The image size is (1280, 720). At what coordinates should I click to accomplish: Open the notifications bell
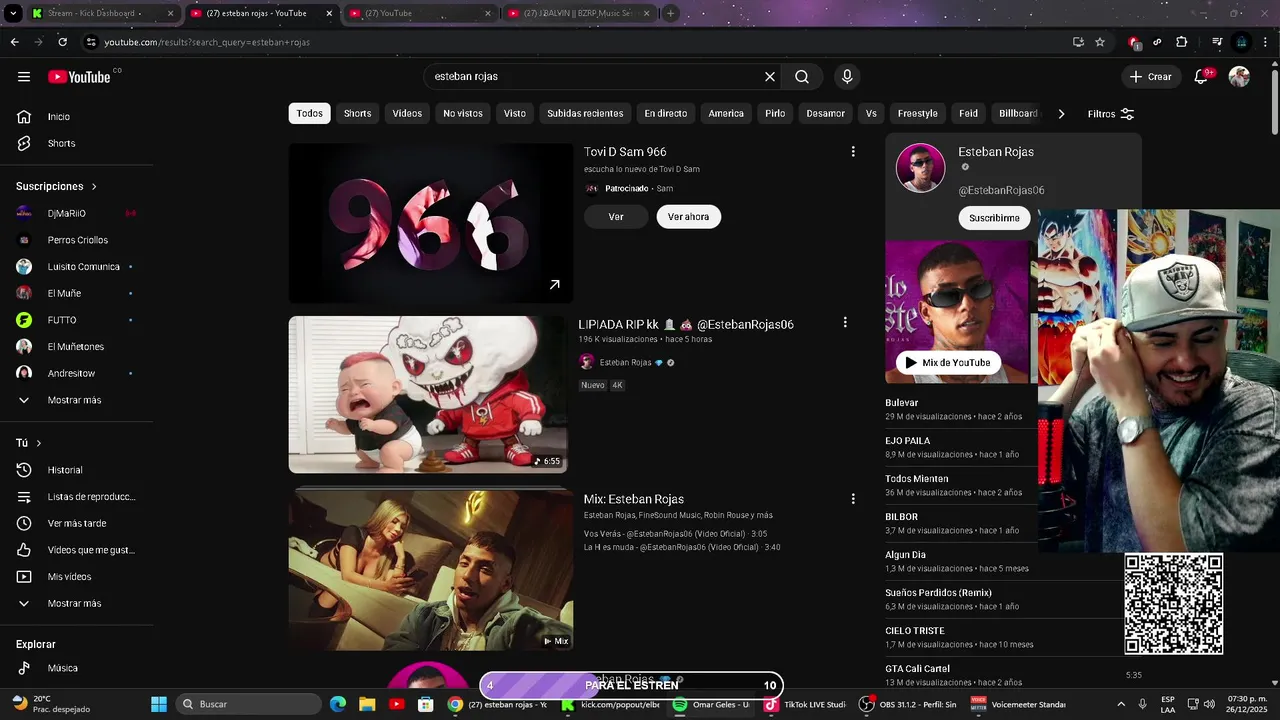pos(1203,77)
